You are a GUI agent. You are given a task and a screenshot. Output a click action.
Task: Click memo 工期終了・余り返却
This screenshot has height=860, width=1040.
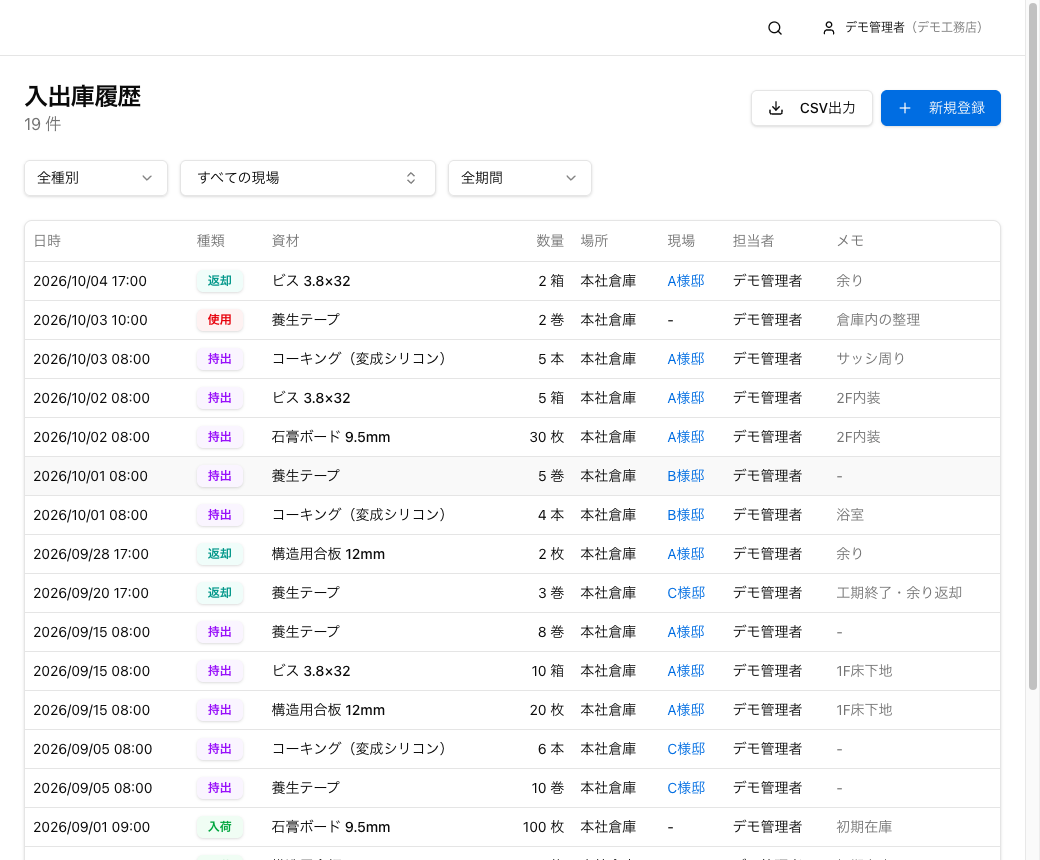click(x=899, y=593)
